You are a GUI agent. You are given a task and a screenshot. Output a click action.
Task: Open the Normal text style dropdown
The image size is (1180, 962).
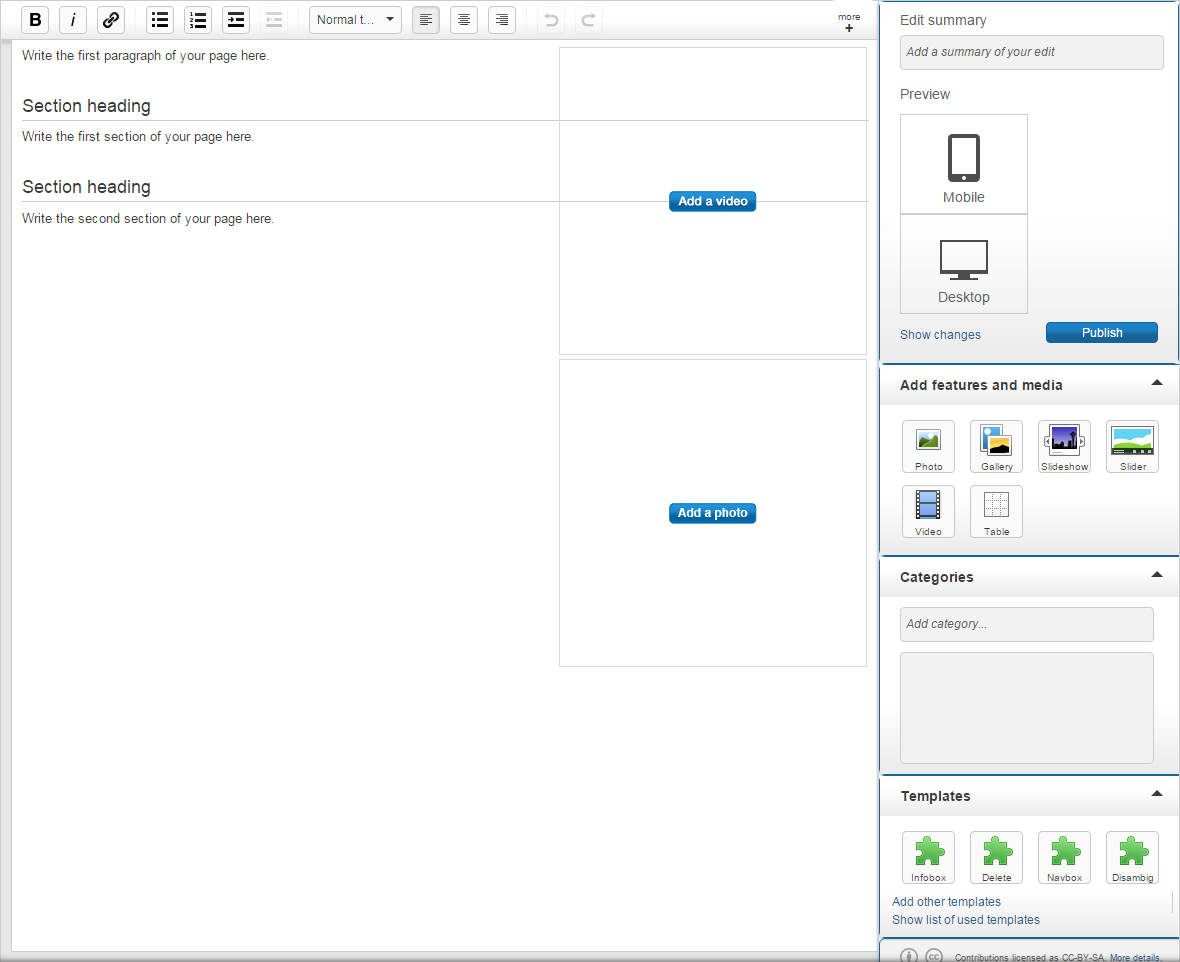click(355, 20)
